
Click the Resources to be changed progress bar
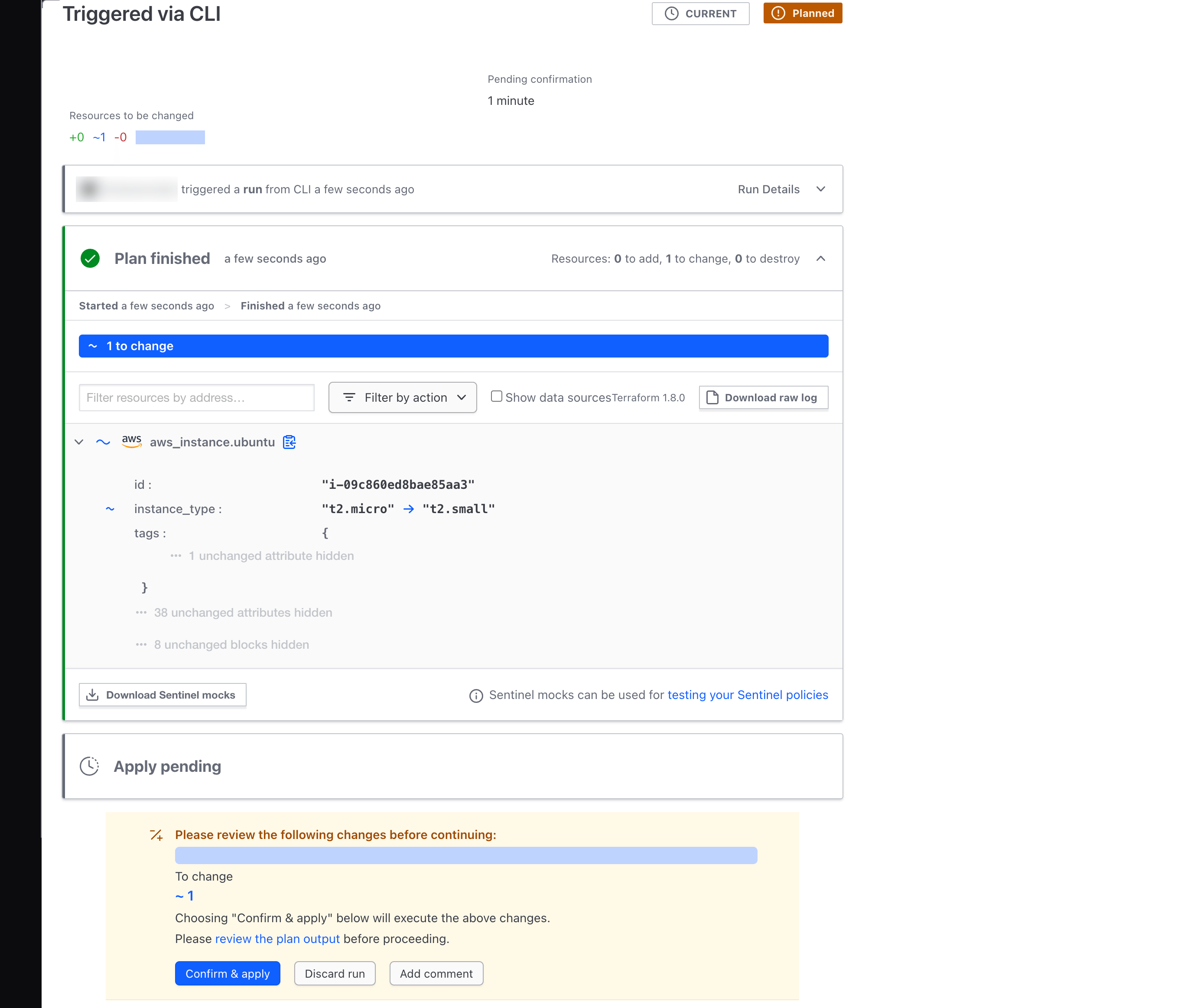[170, 137]
